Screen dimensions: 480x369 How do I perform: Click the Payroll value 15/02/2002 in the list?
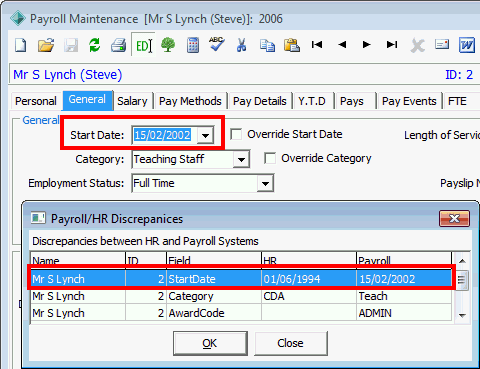[387, 279]
